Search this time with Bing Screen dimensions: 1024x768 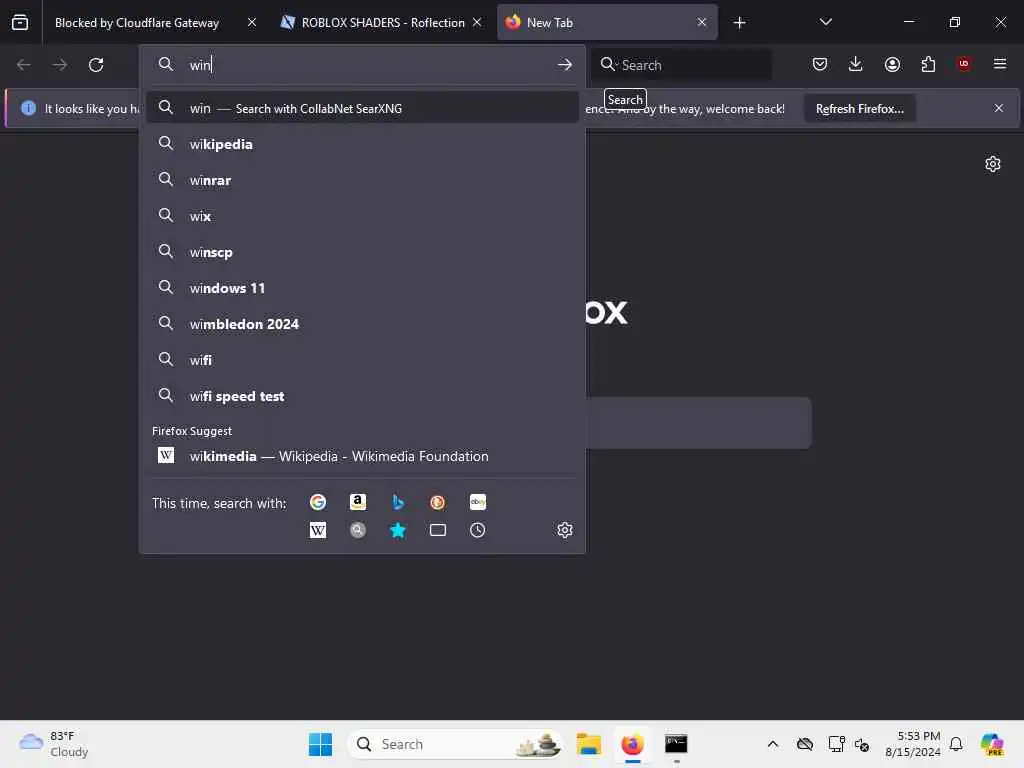(x=398, y=502)
